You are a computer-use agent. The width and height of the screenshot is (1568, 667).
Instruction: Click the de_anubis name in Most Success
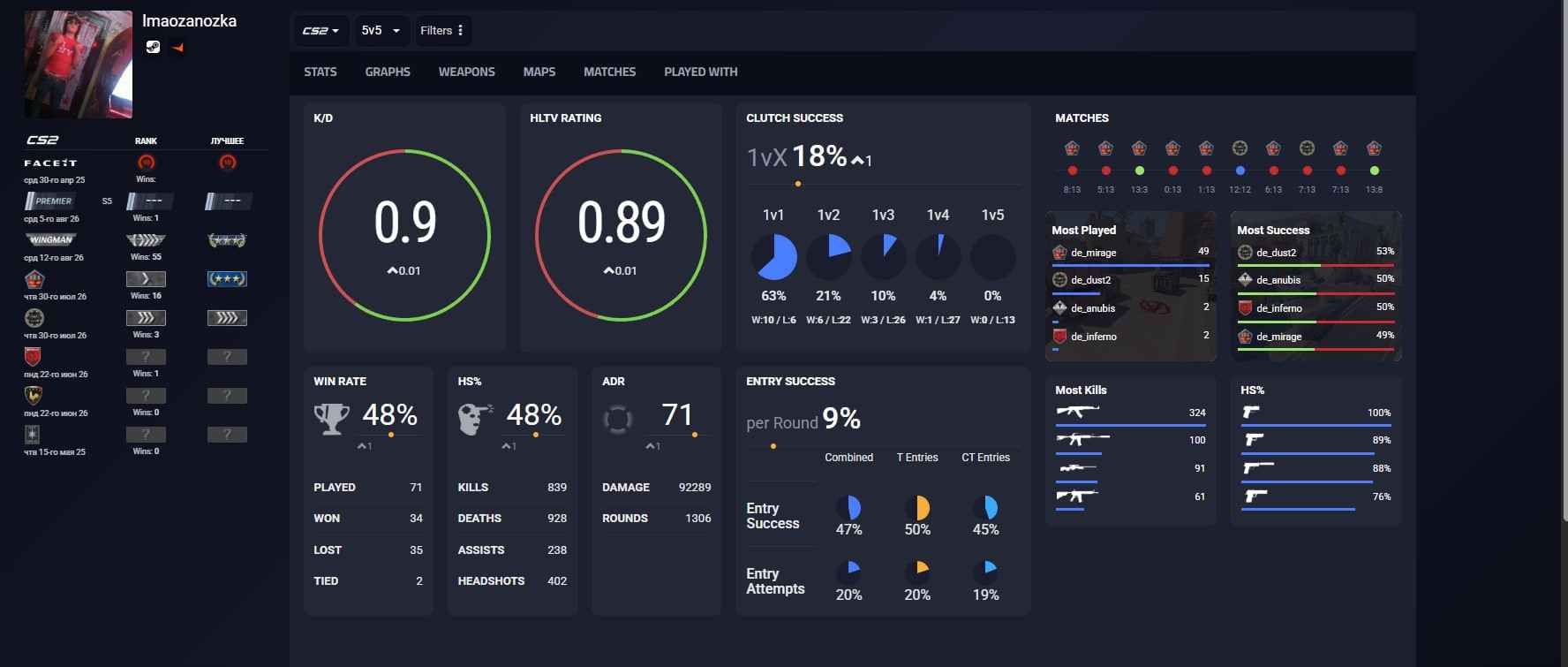tap(1278, 280)
